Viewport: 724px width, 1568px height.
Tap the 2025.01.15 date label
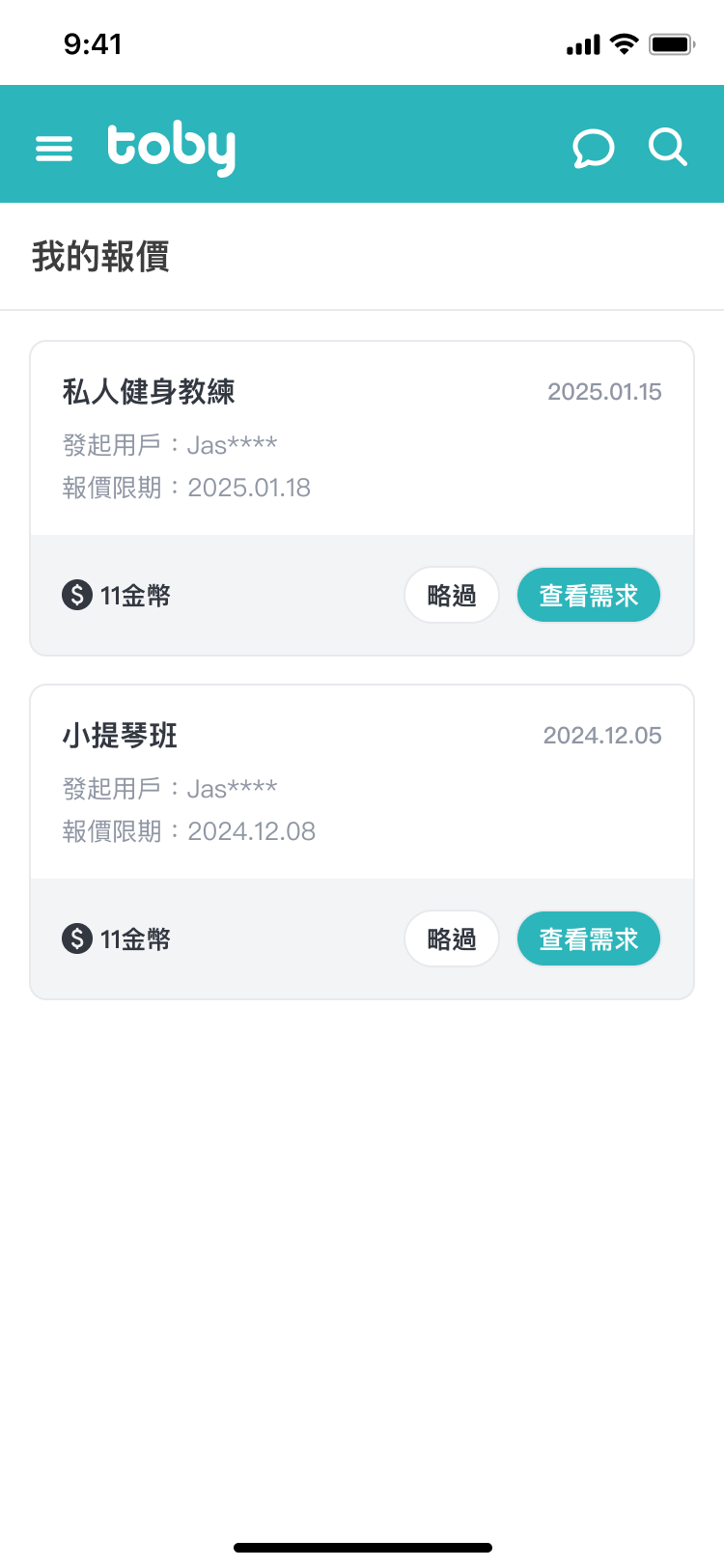coord(604,392)
